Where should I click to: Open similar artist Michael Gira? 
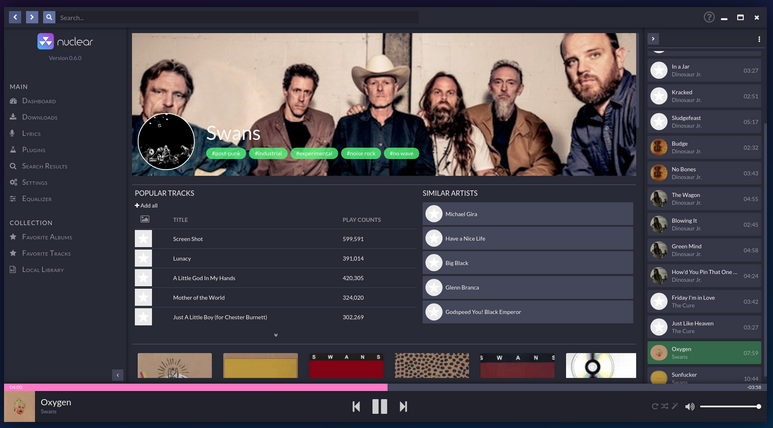tap(527, 214)
